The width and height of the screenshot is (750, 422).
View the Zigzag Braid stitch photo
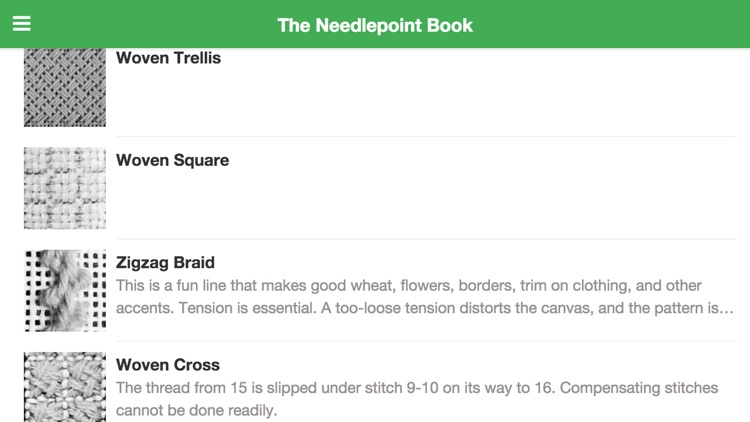click(65, 290)
